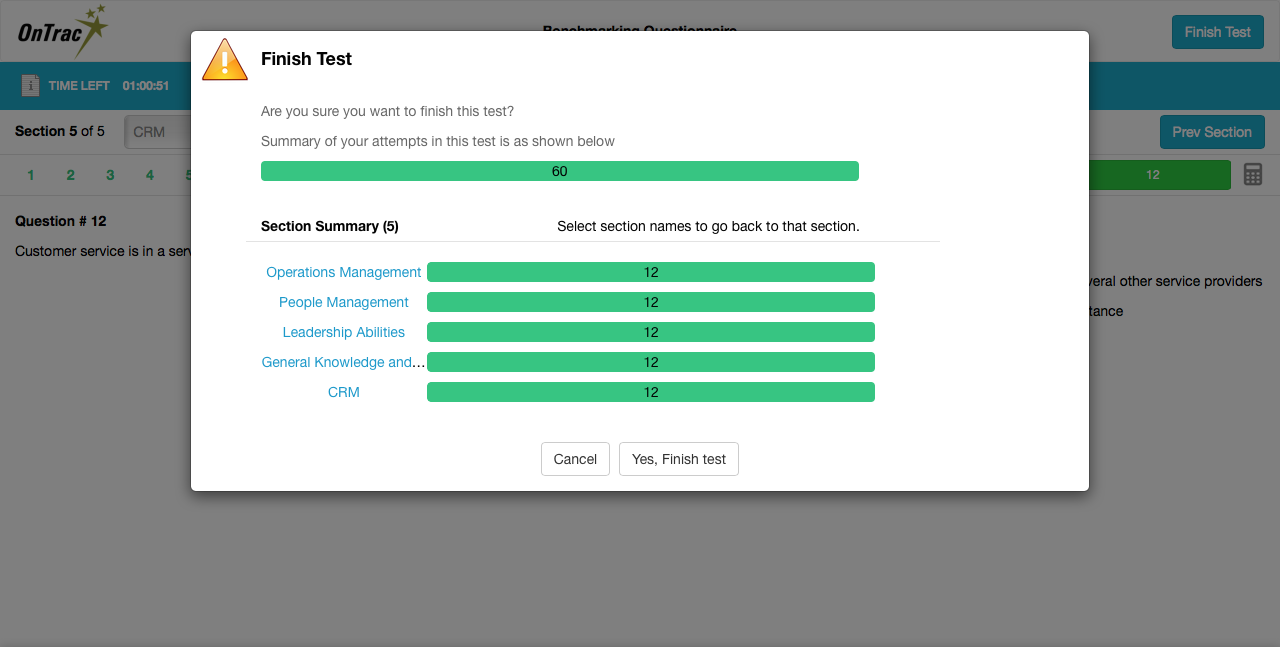Click the Operations Management progress bar
1280x647 pixels.
tap(650, 272)
